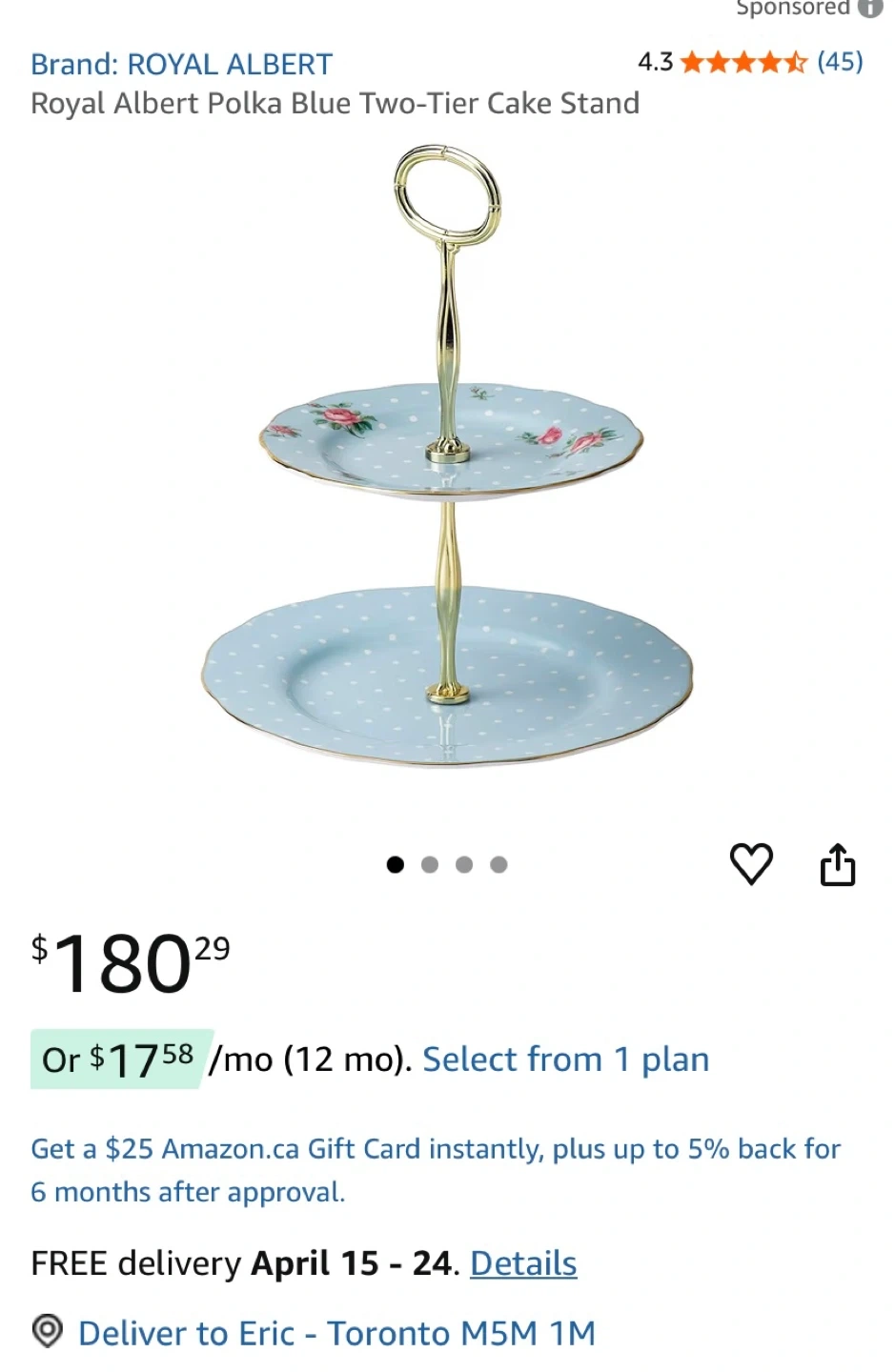Tap the $17.58 monthly payment badge
The width and height of the screenshot is (895, 1372).
pyautogui.click(x=118, y=1059)
